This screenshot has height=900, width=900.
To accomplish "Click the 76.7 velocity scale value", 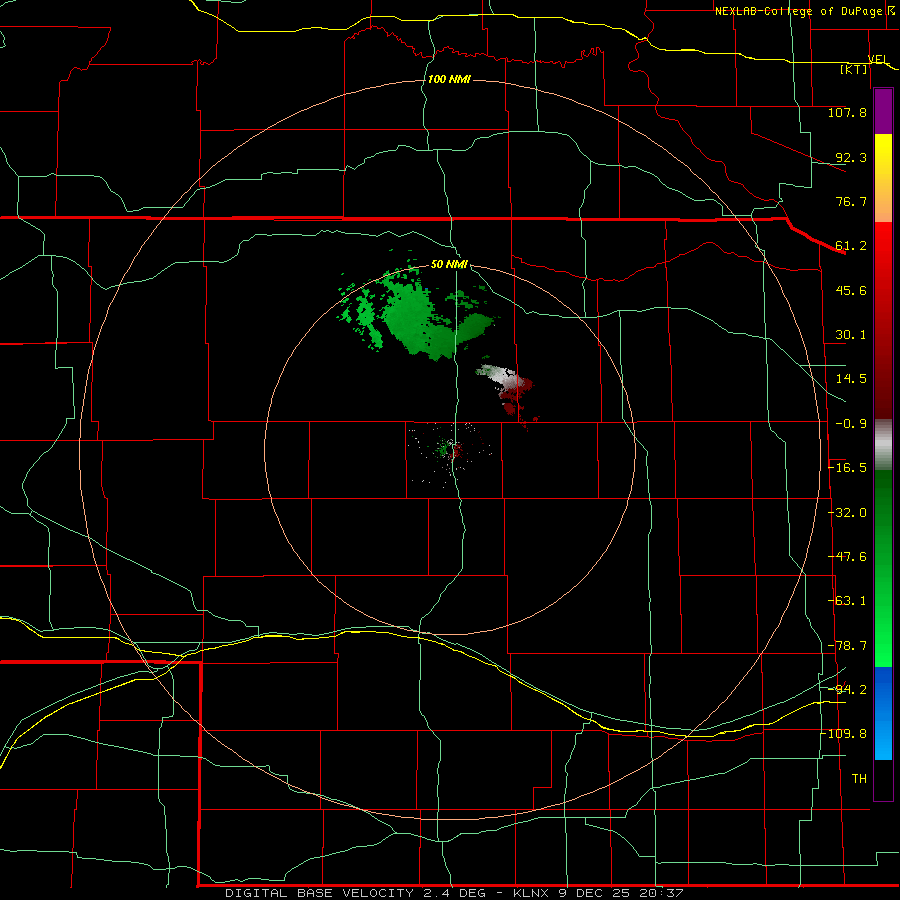I will pyautogui.click(x=851, y=201).
